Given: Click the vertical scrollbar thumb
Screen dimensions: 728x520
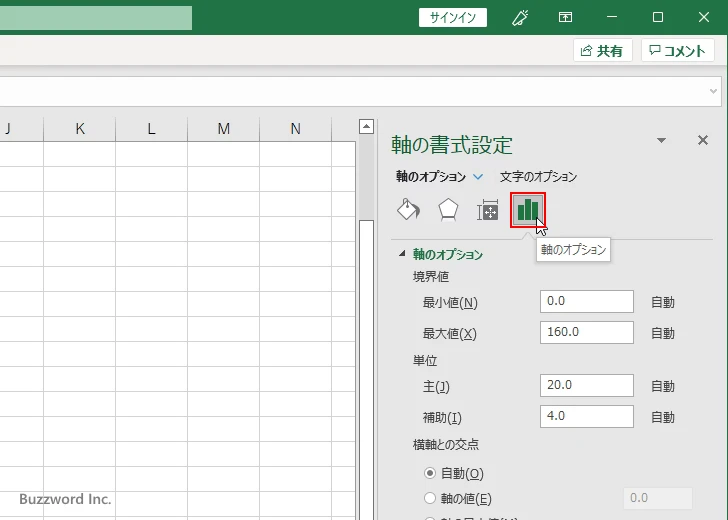Looking at the screenshot, I should coord(366,369).
